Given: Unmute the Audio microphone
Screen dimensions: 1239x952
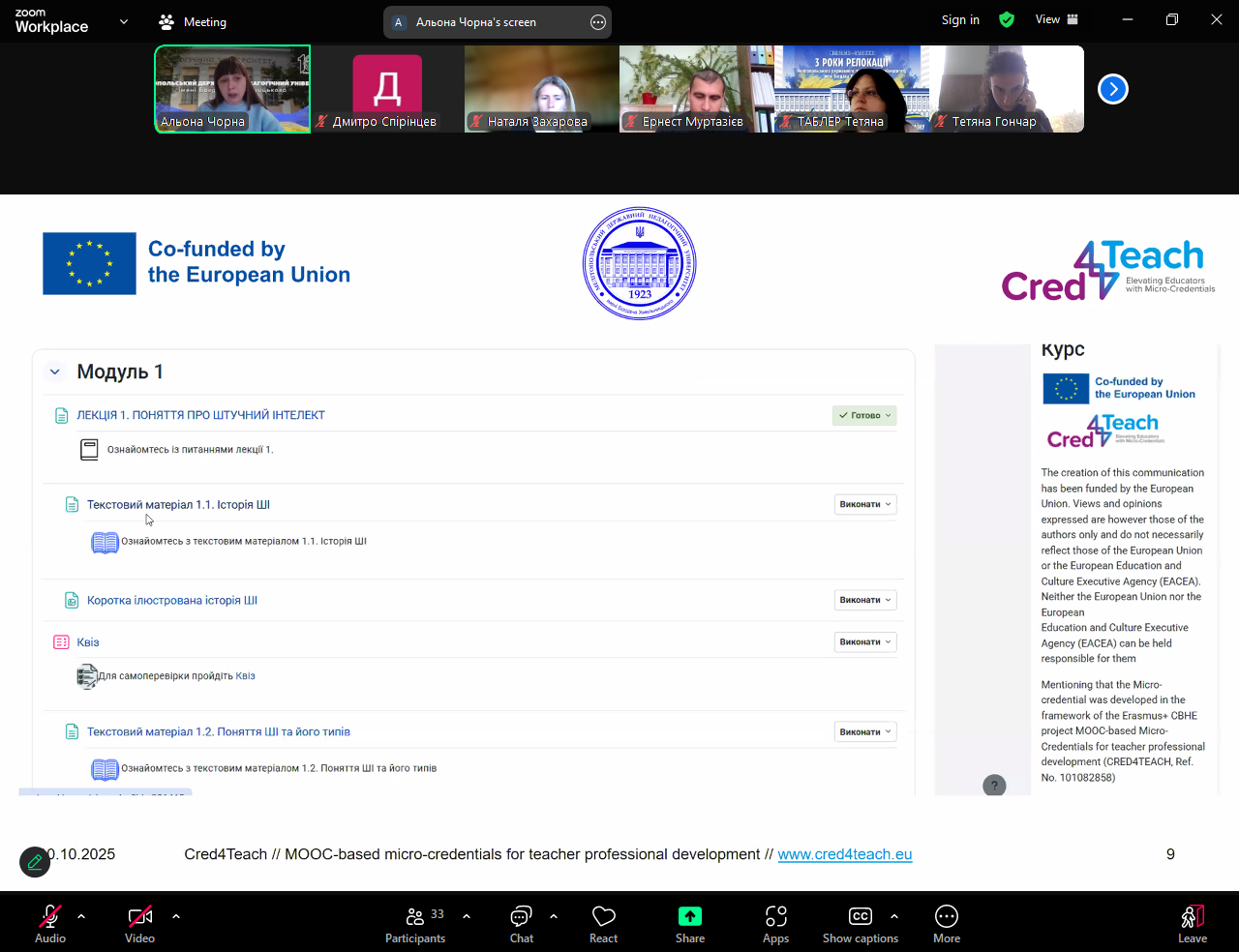Looking at the screenshot, I should pos(49,916).
